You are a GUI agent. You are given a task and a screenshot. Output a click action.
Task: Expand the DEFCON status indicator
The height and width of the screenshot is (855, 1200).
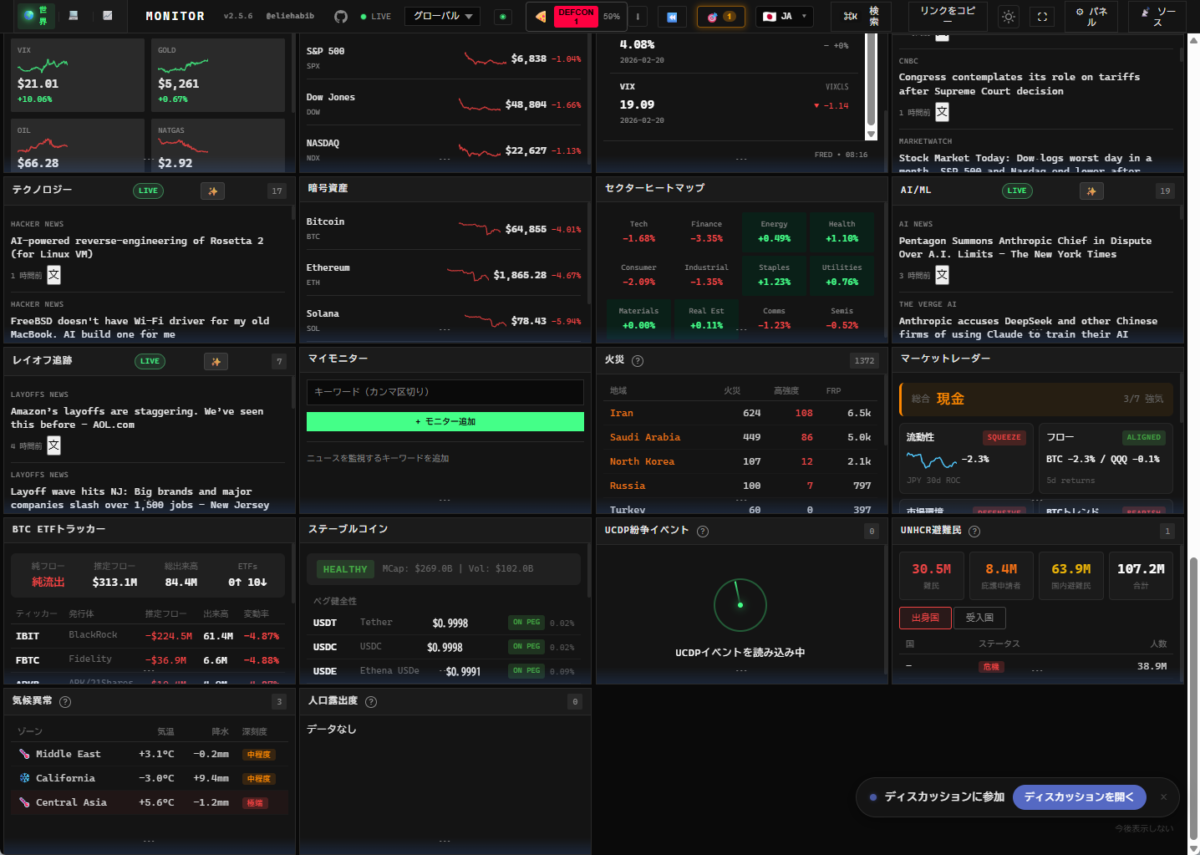575,17
